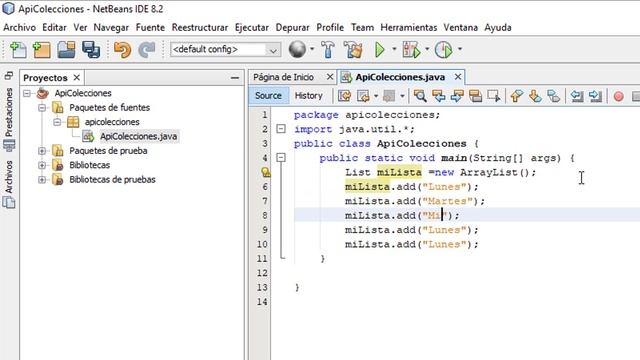This screenshot has height=360, width=640.
Task: Open dropdown arrow next to Run project
Action: click(394, 49)
